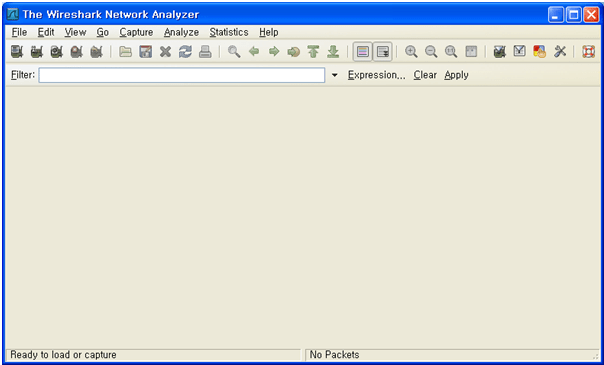
Task: Maximize the Wireshark window
Action: [574, 15]
